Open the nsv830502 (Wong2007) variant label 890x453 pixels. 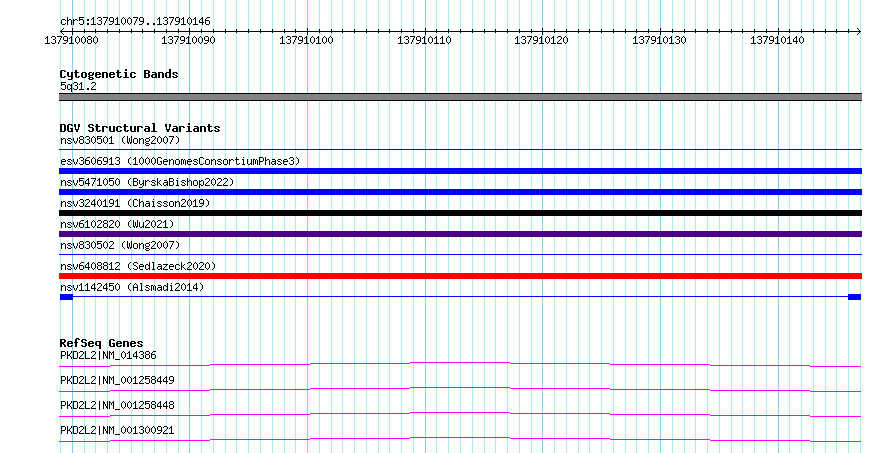(x=120, y=245)
